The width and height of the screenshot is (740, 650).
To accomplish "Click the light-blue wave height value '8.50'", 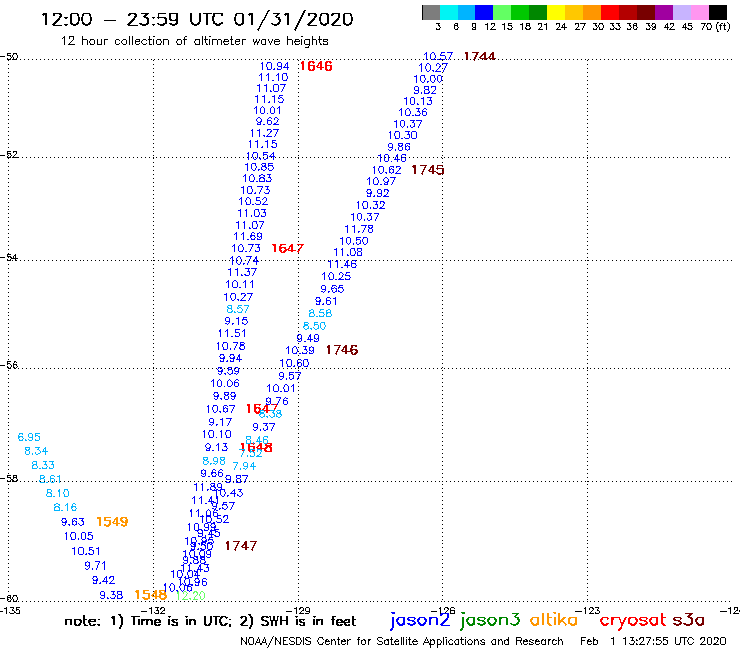I will (314, 326).
